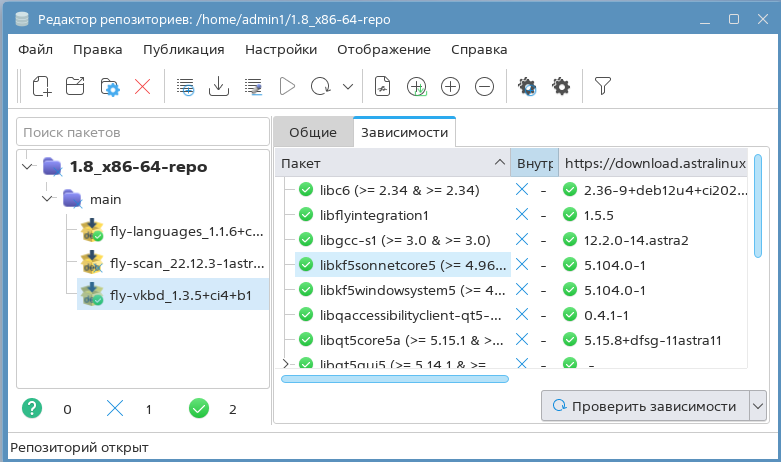Click the download arrow toolbar icon

click(218, 87)
